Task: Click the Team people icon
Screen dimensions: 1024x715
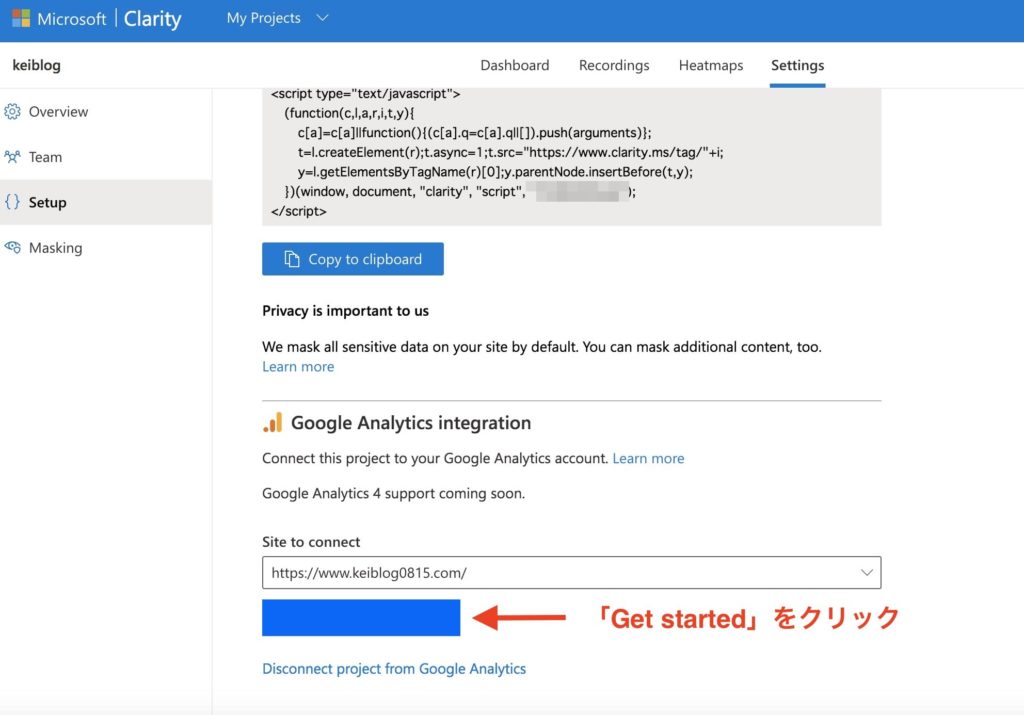Action: point(12,157)
